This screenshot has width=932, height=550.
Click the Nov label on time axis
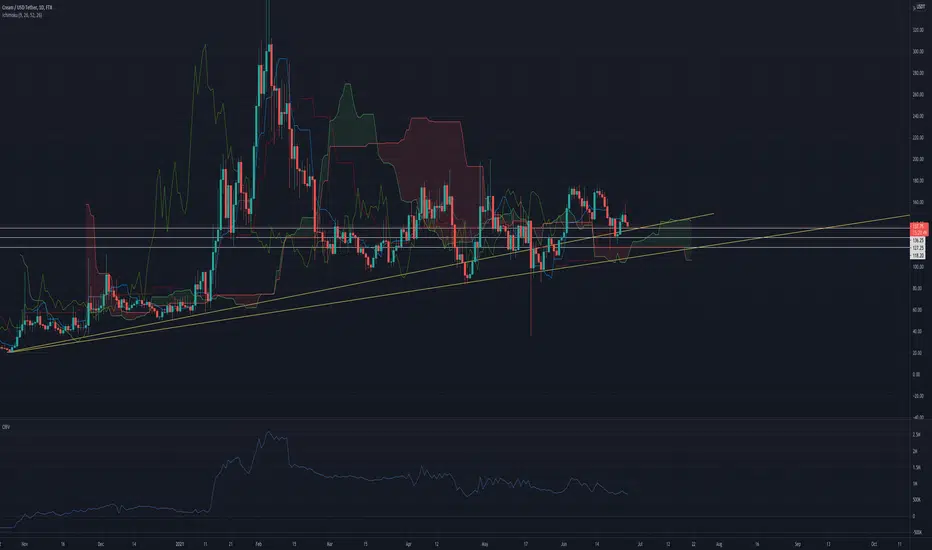pyautogui.click(x=24, y=543)
